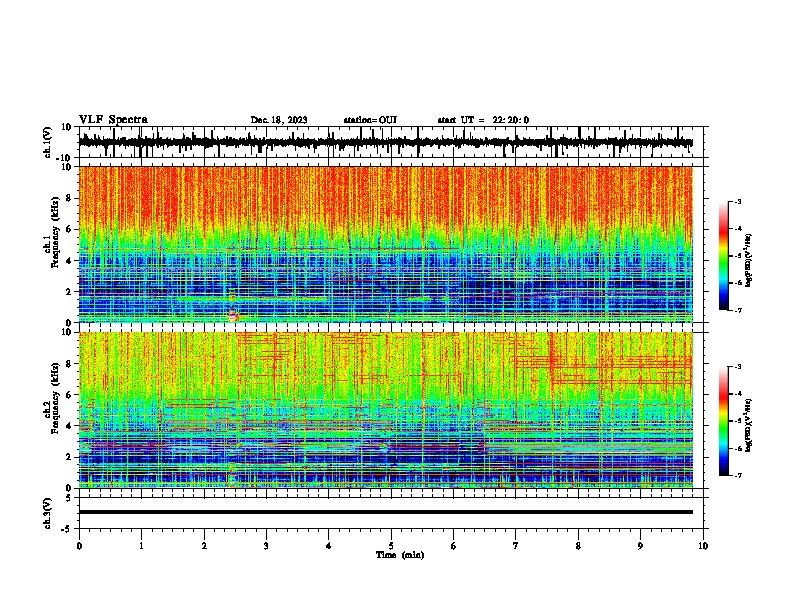Click the "-5" label on the ch.2 color bar
This screenshot has width=792, height=612.
pyautogui.click(x=738, y=421)
